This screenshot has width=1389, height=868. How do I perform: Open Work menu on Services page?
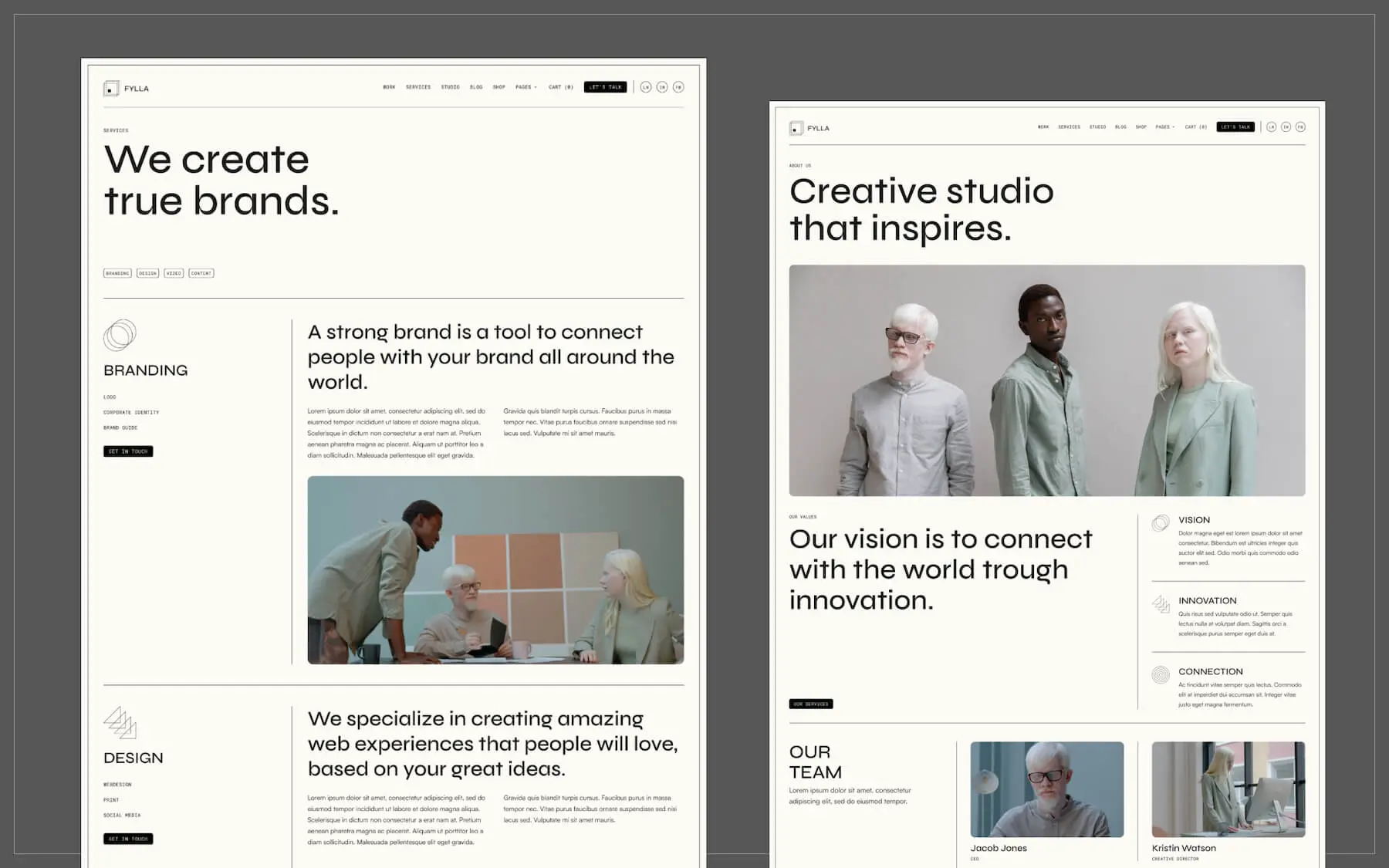click(x=389, y=87)
